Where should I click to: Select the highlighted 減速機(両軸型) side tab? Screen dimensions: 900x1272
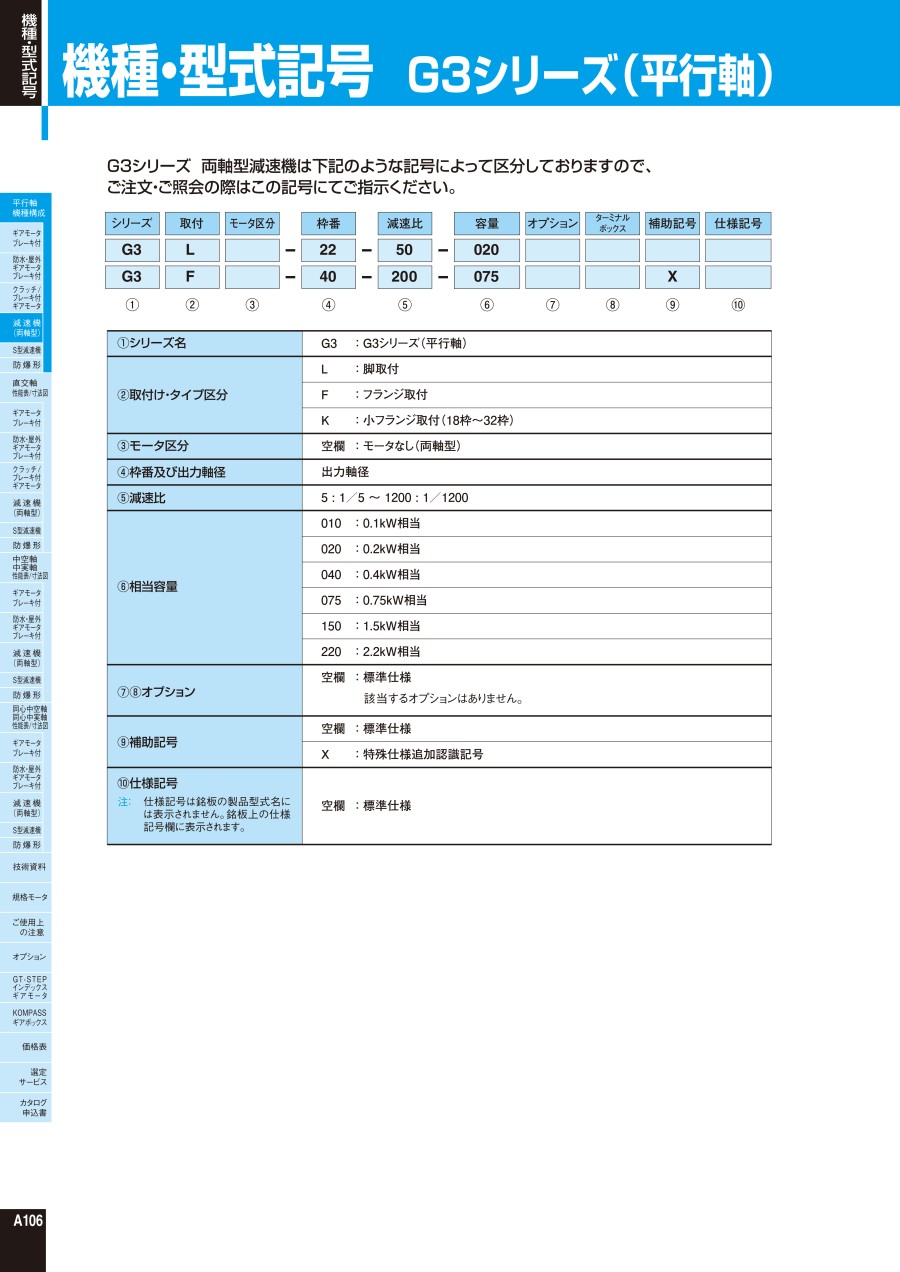[x=26, y=328]
